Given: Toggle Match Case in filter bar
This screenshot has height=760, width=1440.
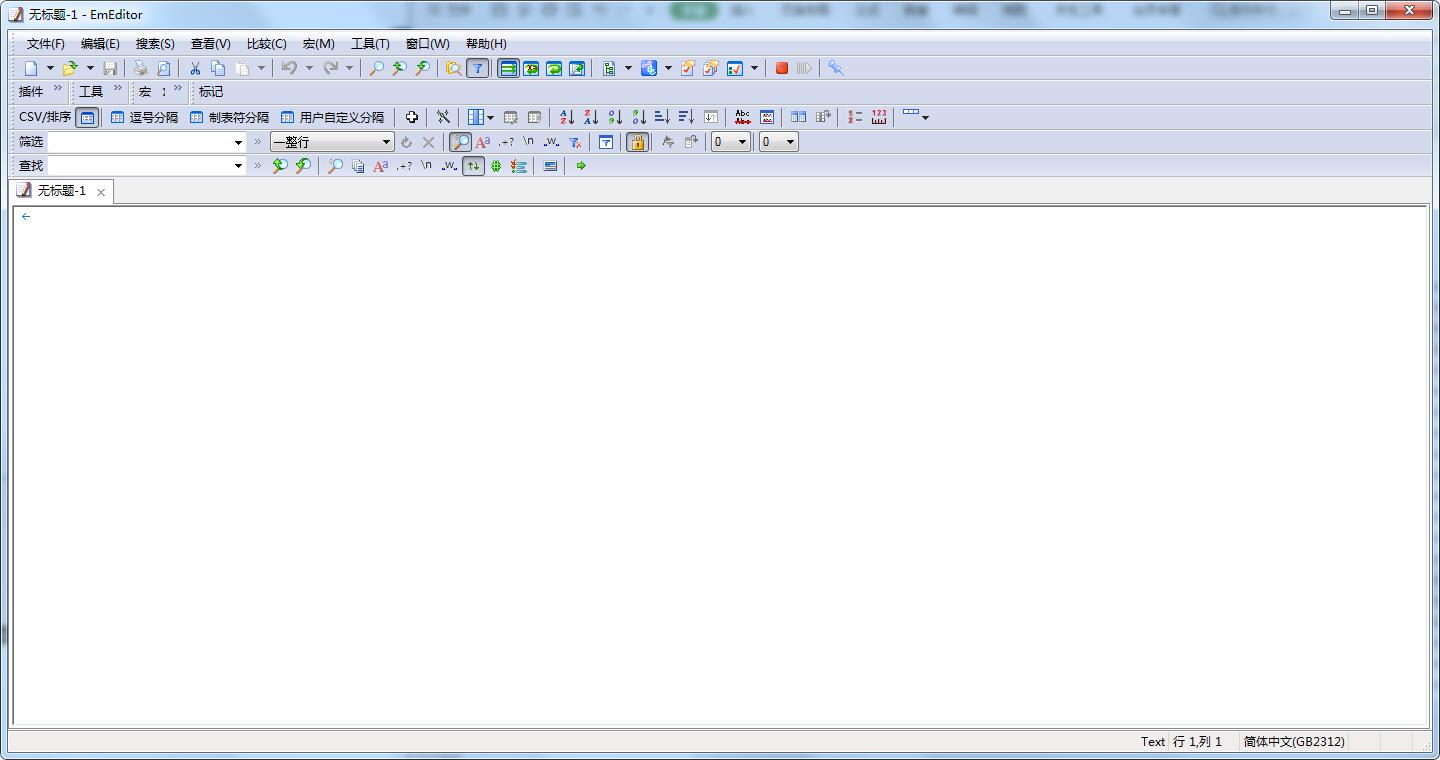Looking at the screenshot, I should [x=483, y=142].
